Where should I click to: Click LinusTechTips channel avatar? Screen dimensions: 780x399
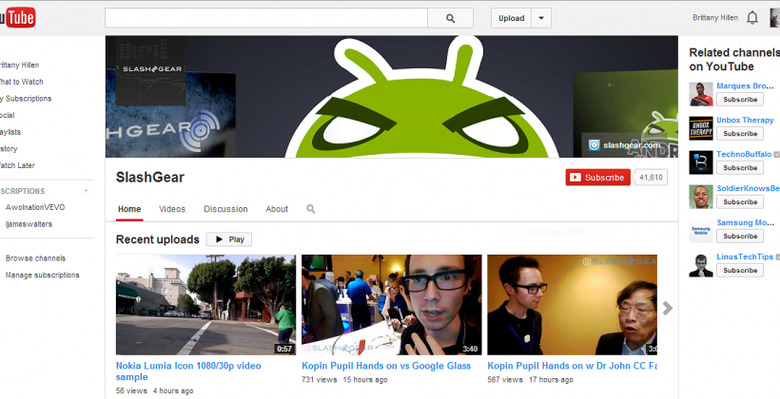click(x=701, y=265)
